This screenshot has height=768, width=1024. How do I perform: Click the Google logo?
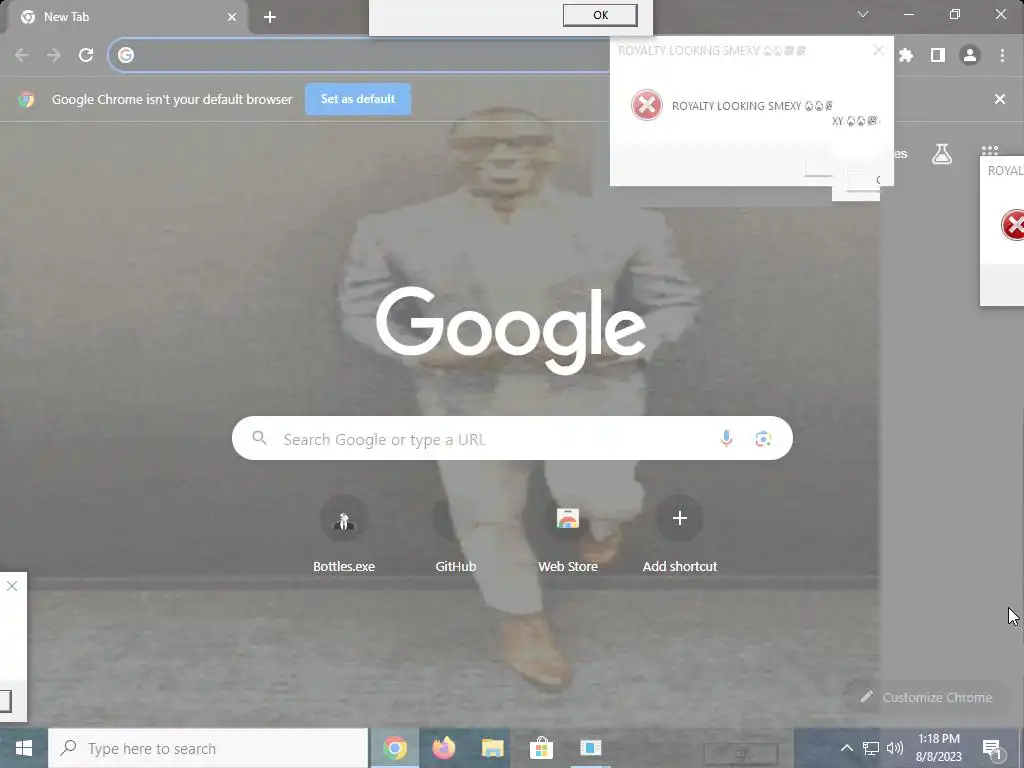point(511,330)
